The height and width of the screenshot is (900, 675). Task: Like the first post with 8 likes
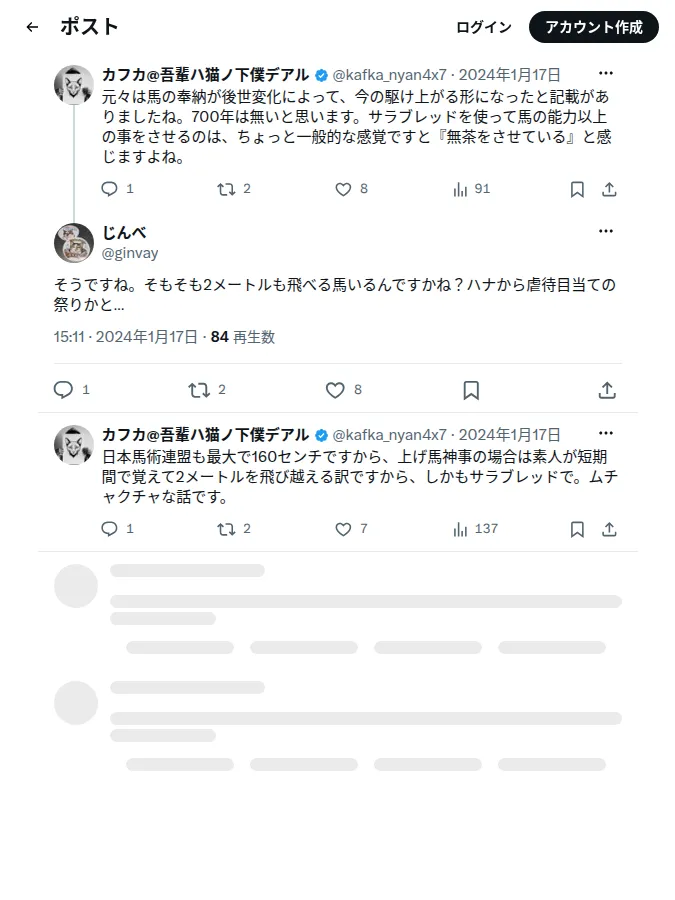tap(351, 189)
